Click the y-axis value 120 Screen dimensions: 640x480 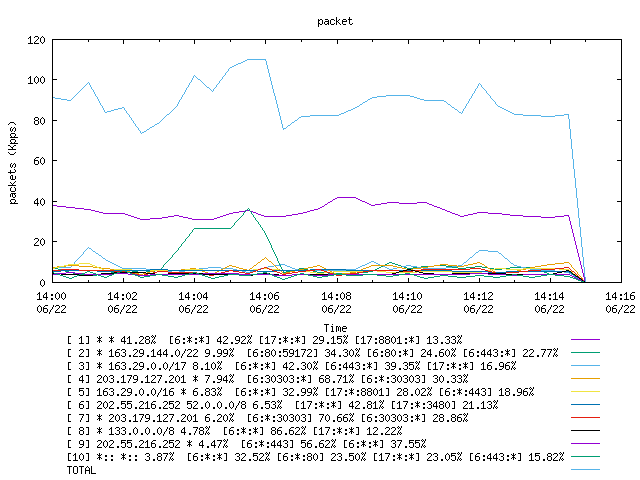[x=36, y=40]
